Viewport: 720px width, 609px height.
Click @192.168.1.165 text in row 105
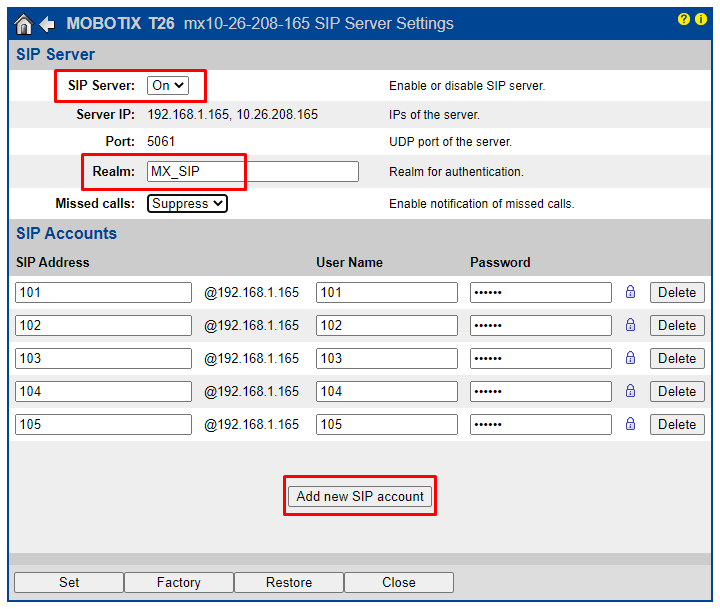click(252, 425)
